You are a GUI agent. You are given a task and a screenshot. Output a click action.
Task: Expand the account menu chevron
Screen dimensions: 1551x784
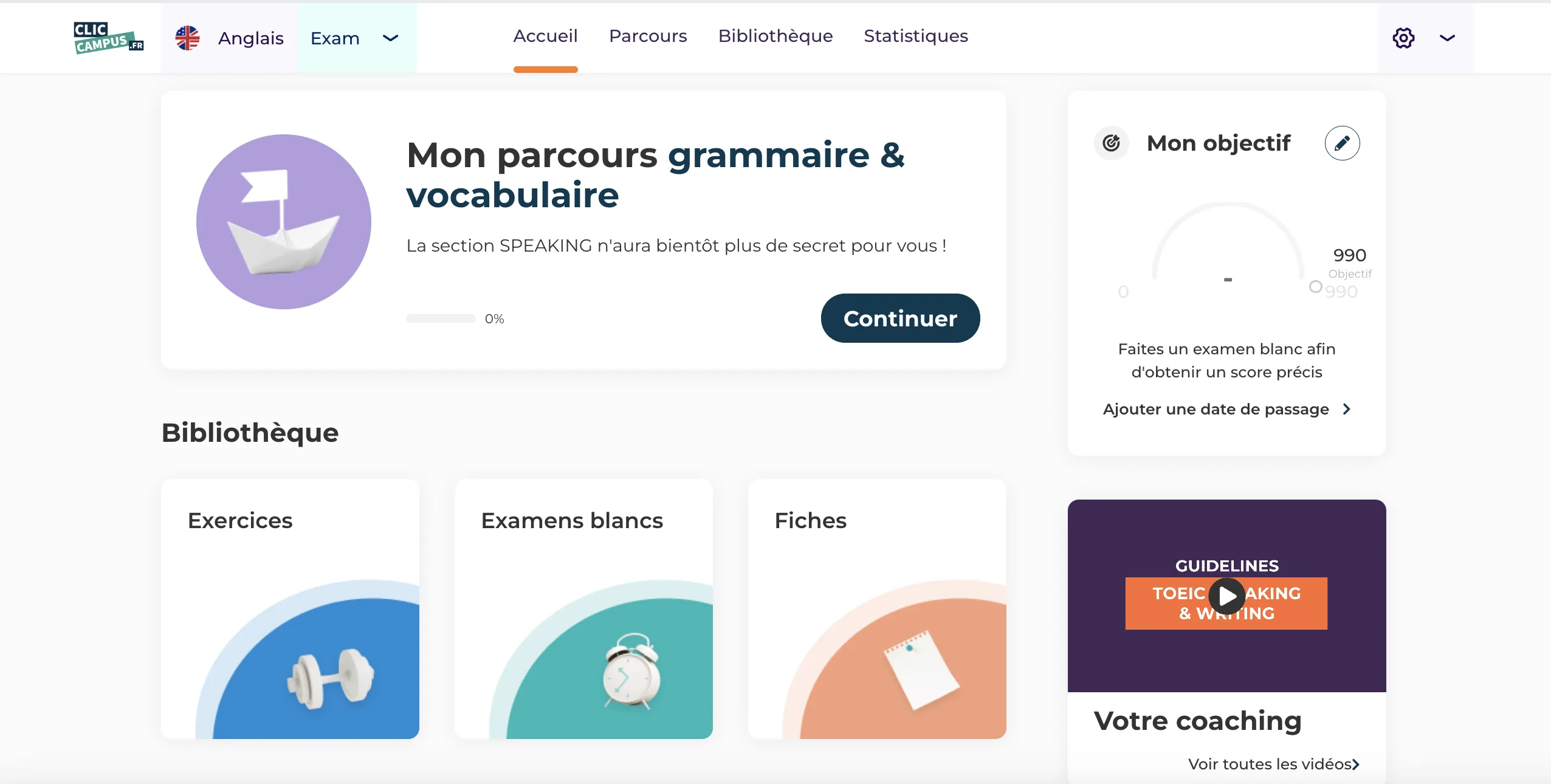pos(1447,38)
